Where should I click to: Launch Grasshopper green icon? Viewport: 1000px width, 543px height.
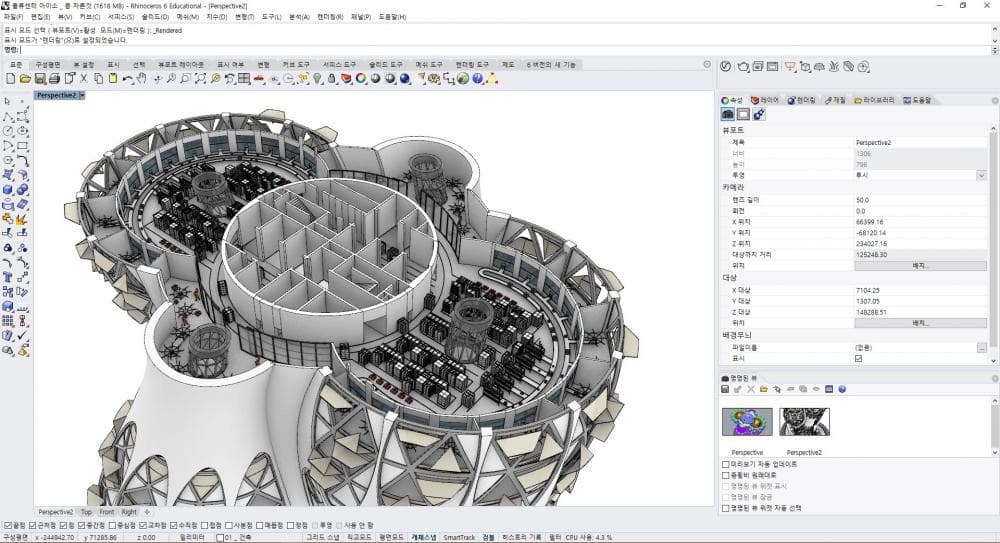click(x=463, y=78)
